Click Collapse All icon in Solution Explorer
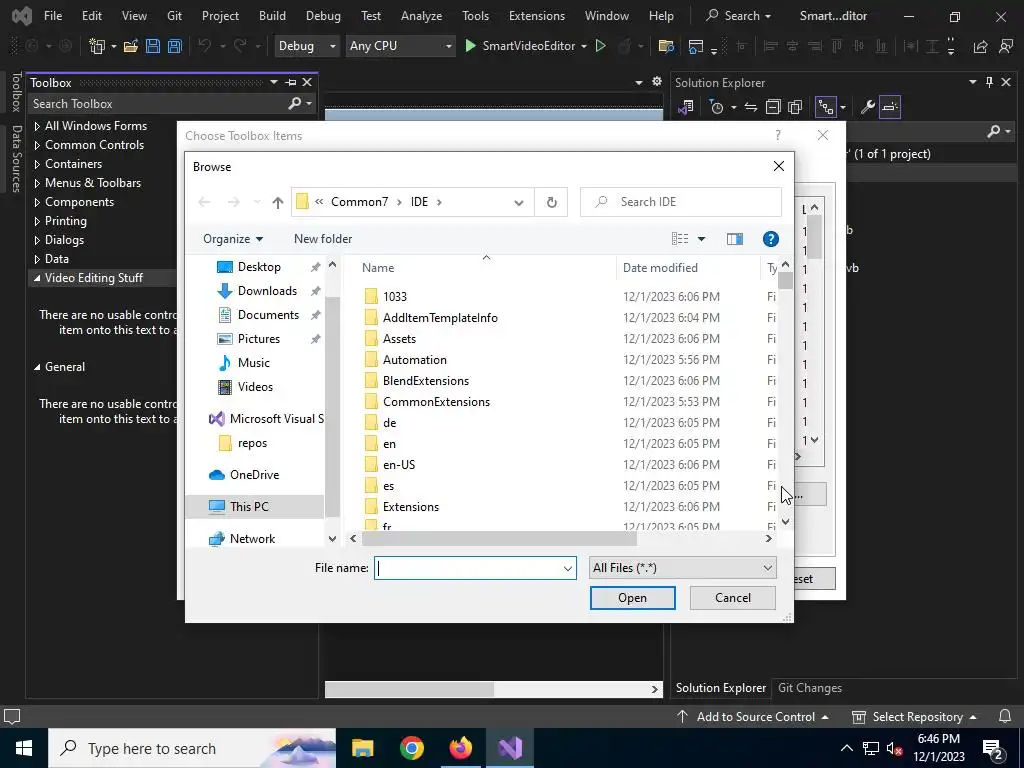Viewport: 1024px width, 768px height. 773,107
